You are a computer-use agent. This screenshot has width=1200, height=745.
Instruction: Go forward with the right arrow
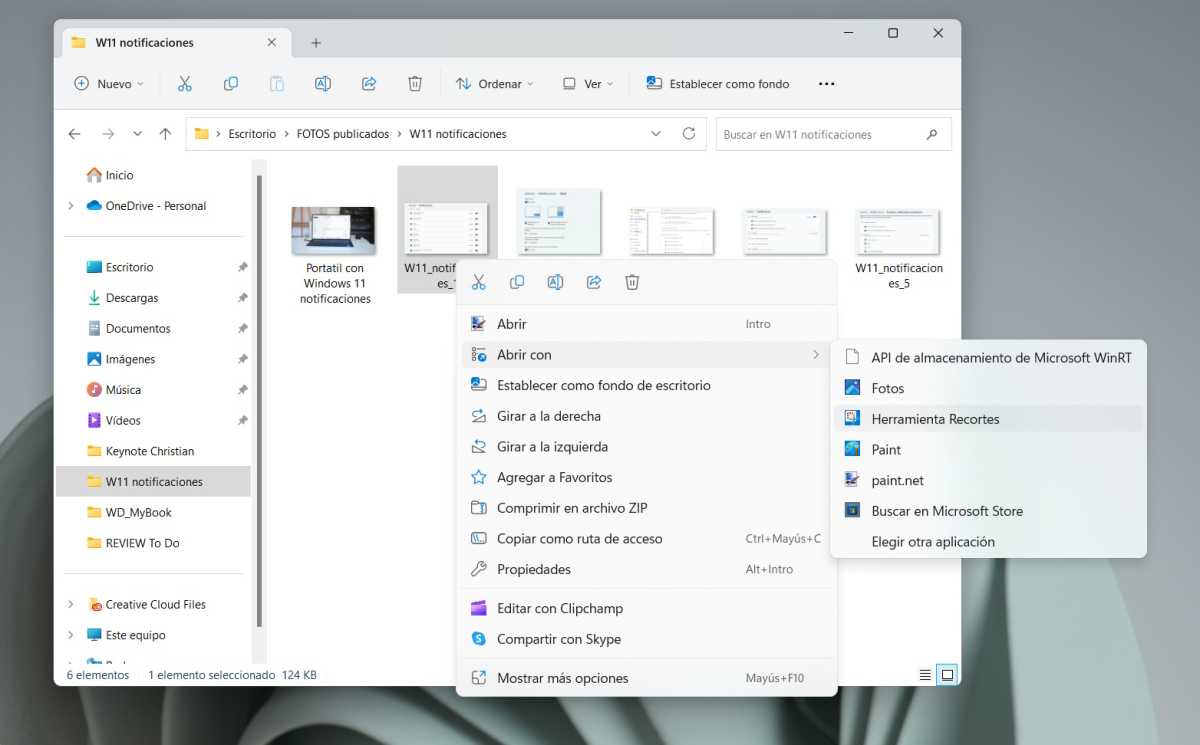click(x=108, y=134)
